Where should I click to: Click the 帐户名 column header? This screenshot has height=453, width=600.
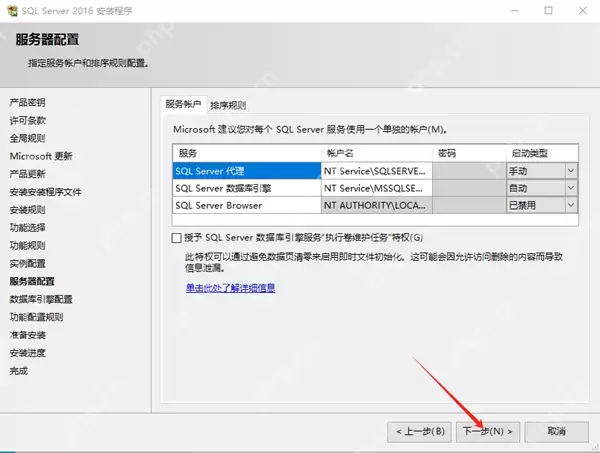[x=377, y=153]
